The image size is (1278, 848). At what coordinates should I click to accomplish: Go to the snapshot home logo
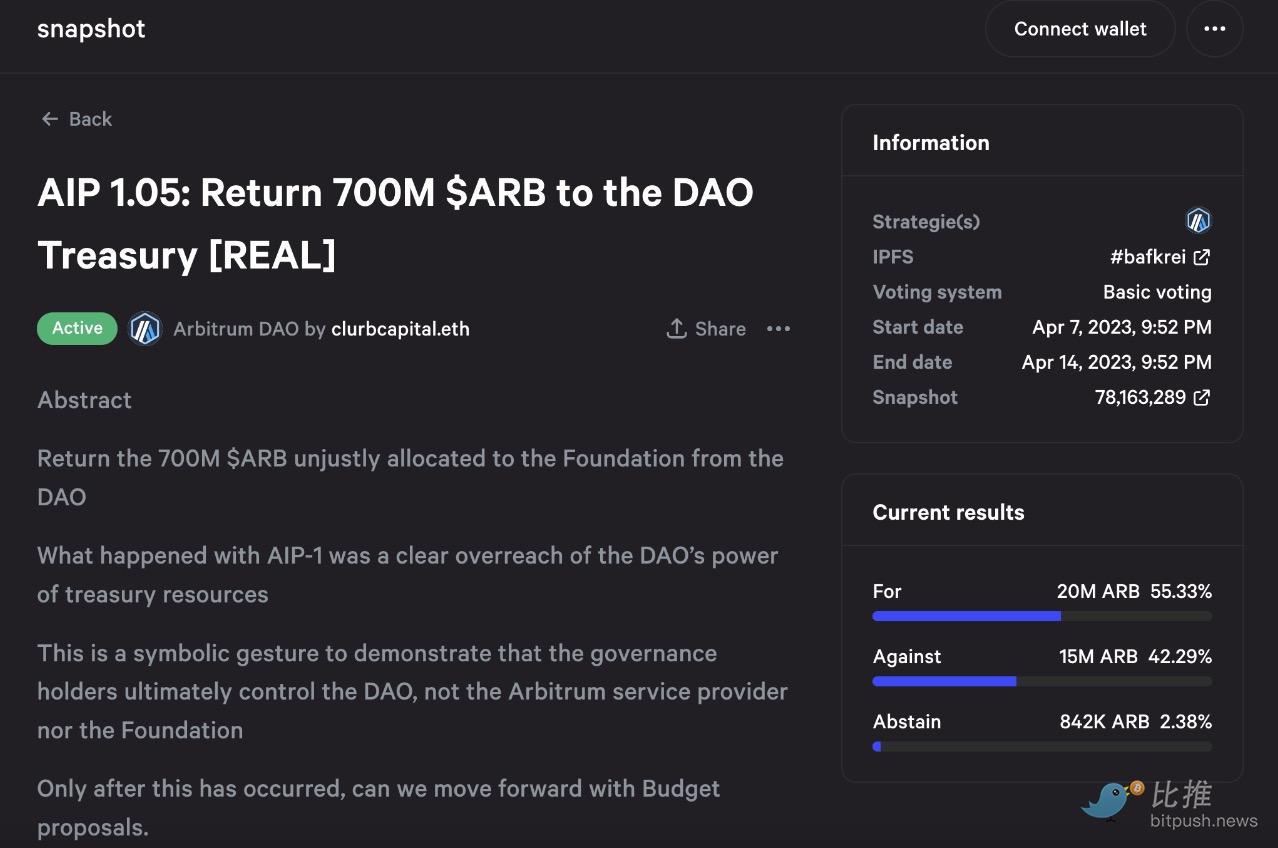coord(91,29)
